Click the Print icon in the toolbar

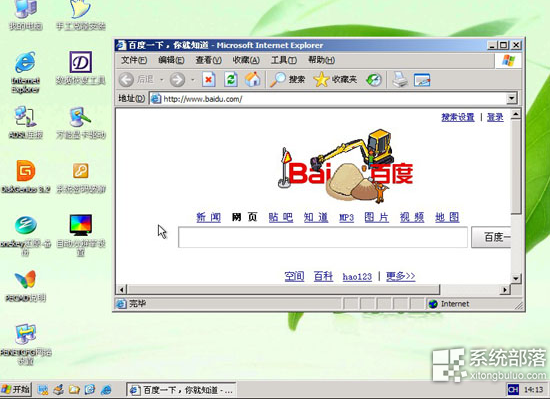[x=400, y=80]
